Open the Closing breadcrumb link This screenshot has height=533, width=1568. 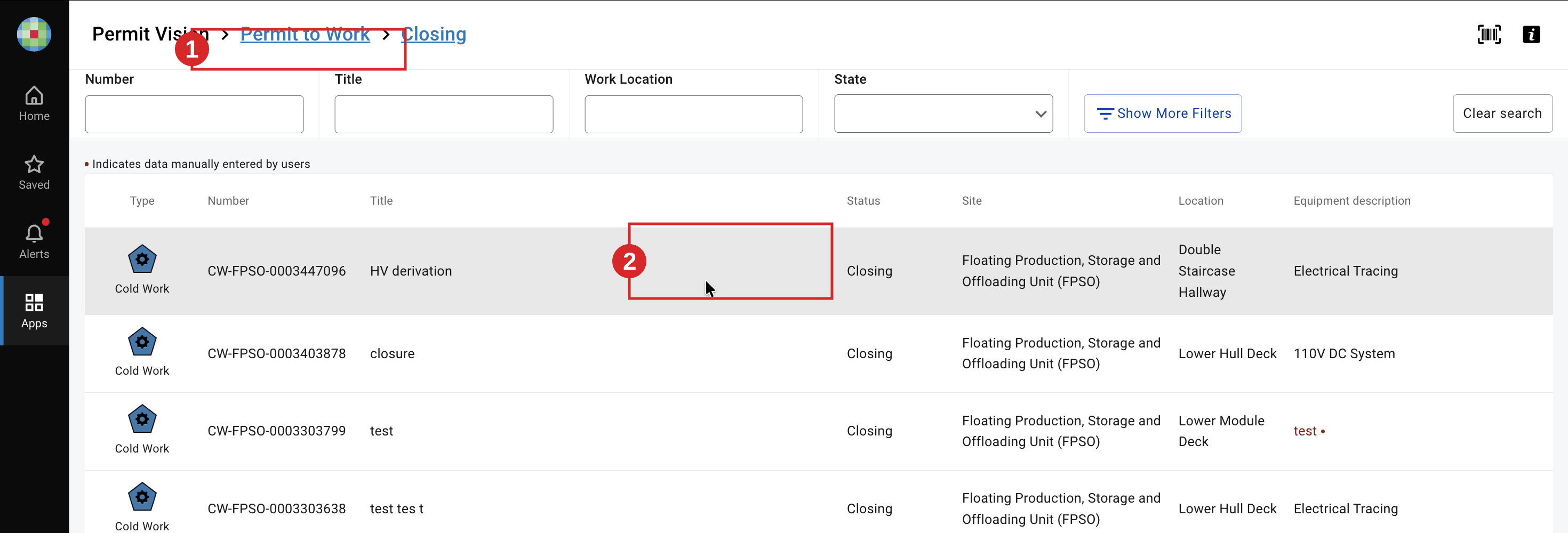(434, 34)
